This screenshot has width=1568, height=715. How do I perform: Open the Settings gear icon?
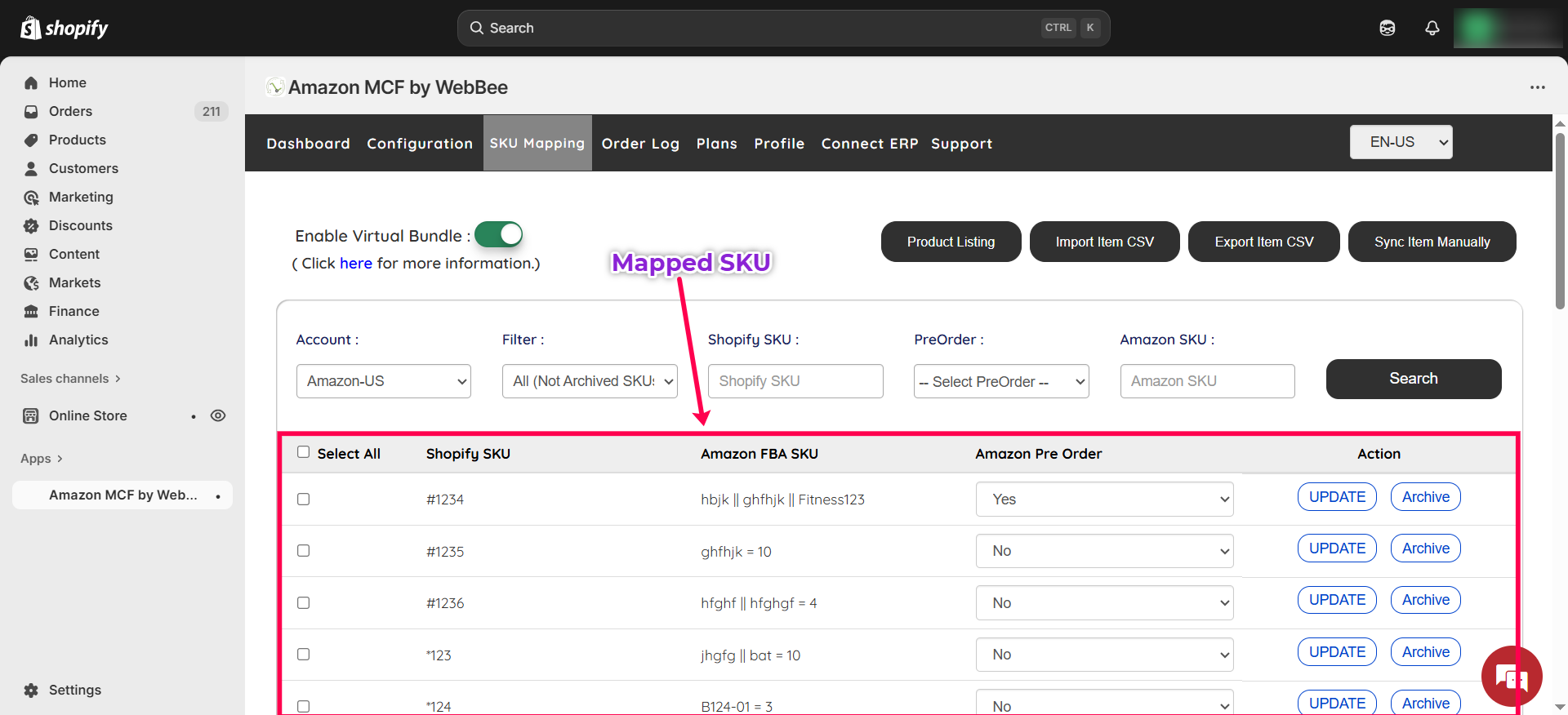(x=31, y=690)
